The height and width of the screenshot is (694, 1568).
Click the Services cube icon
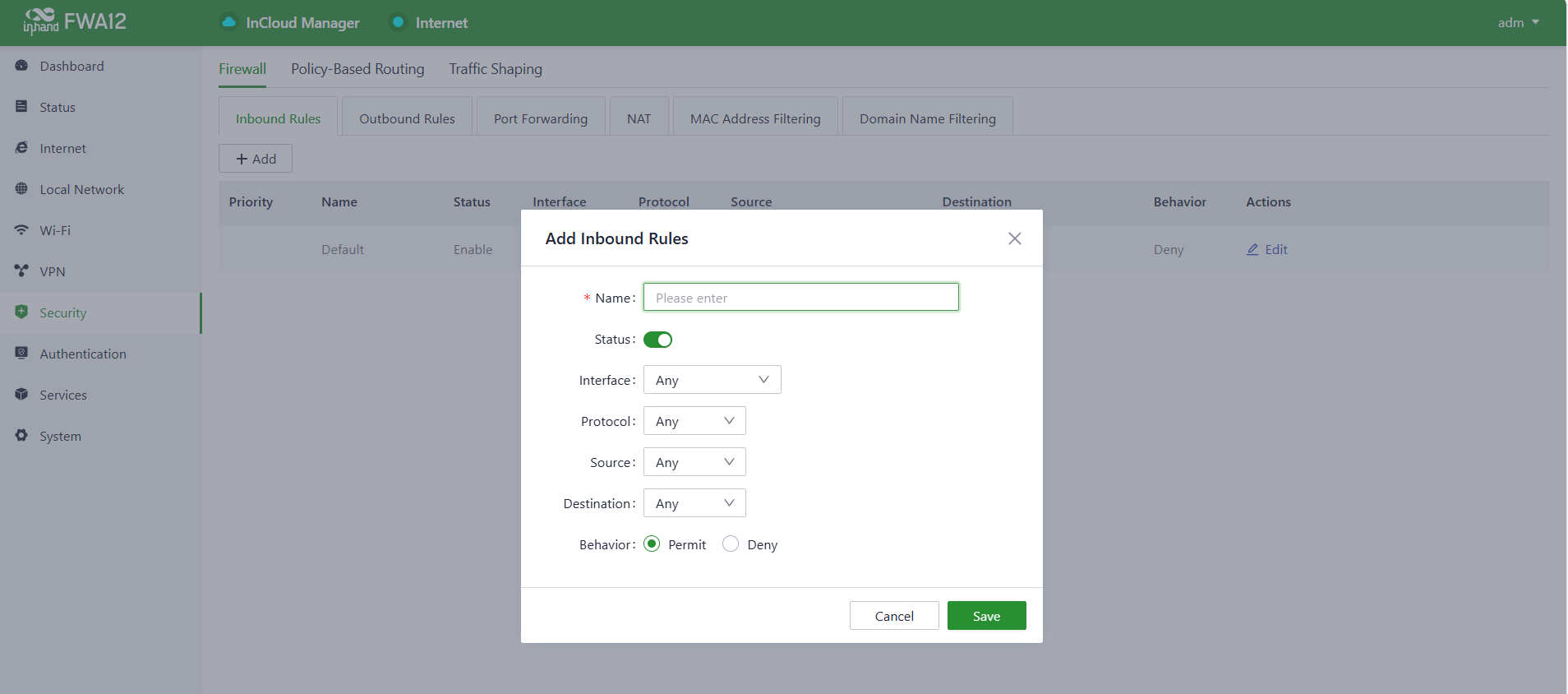coord(21,395)
